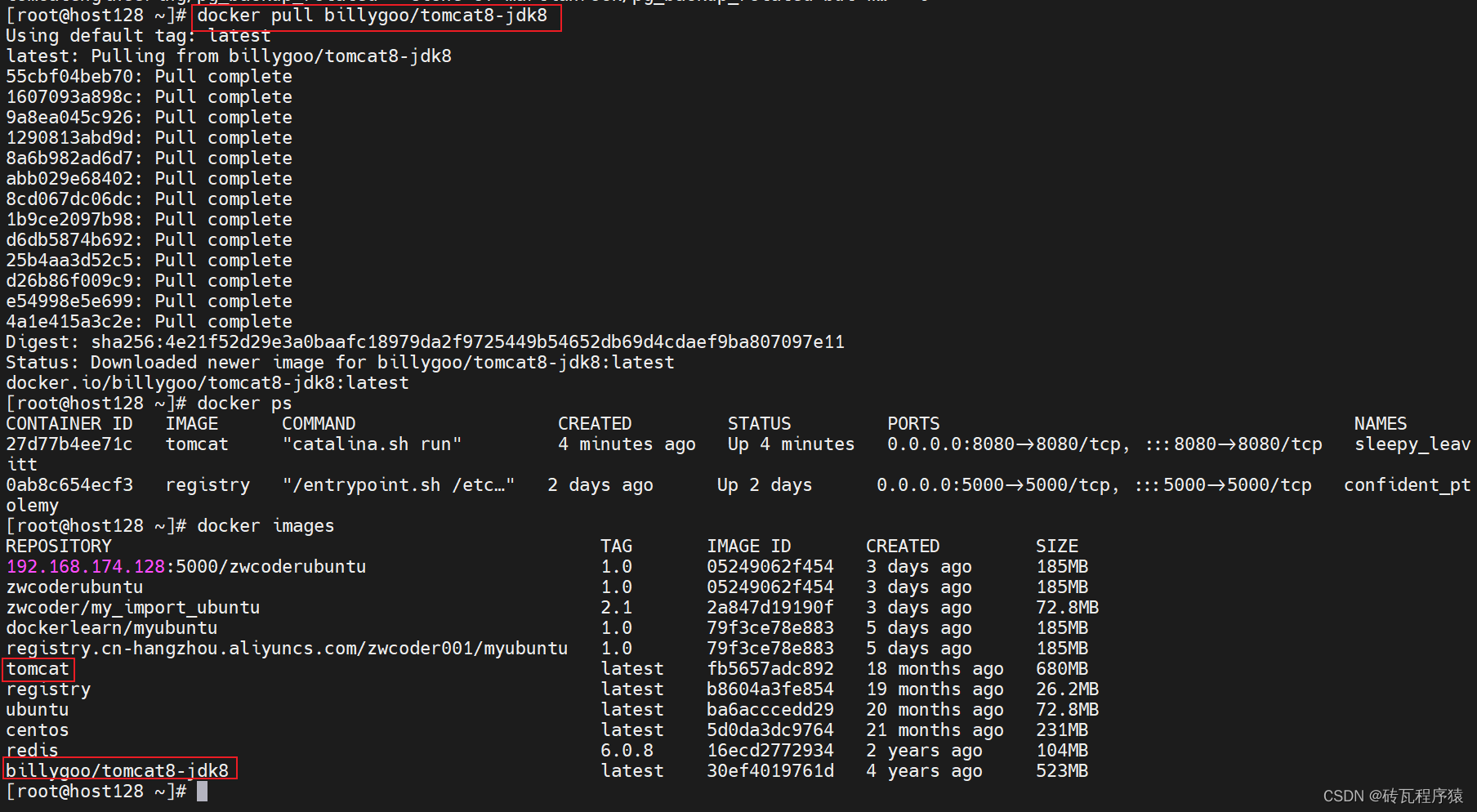This screenshot has width=1477, height=812.
Task: Click the 'REPOSITORY' column header
Action: [59, 547]
